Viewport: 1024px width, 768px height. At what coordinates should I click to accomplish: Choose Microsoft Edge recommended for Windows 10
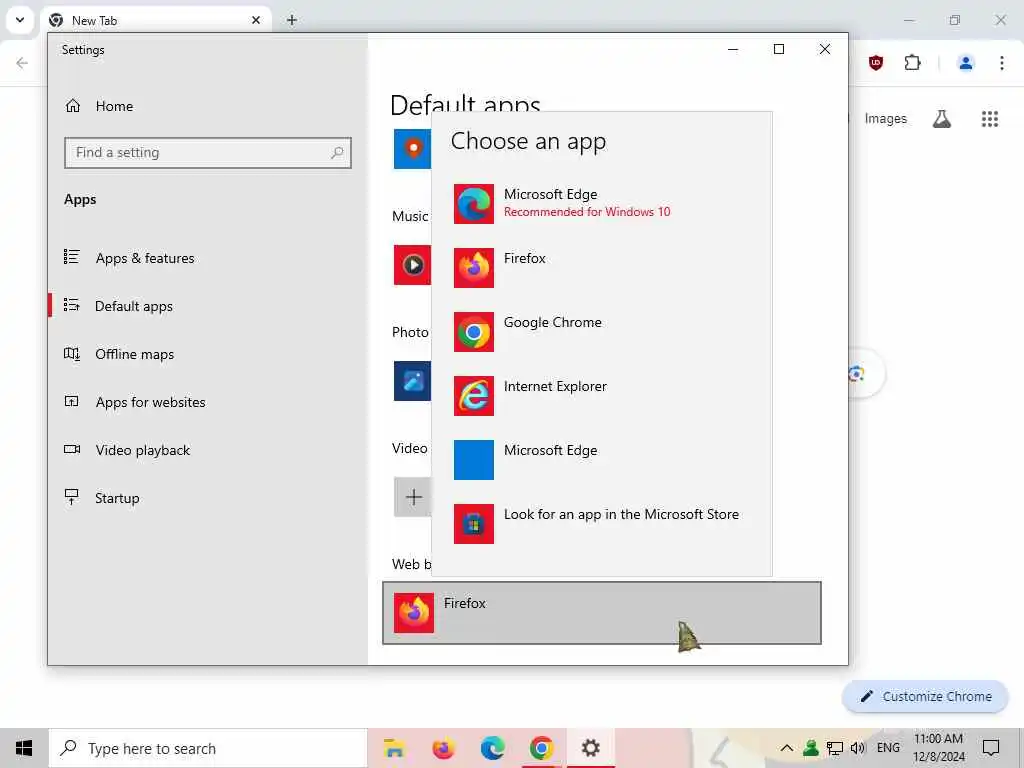point(601,204)
